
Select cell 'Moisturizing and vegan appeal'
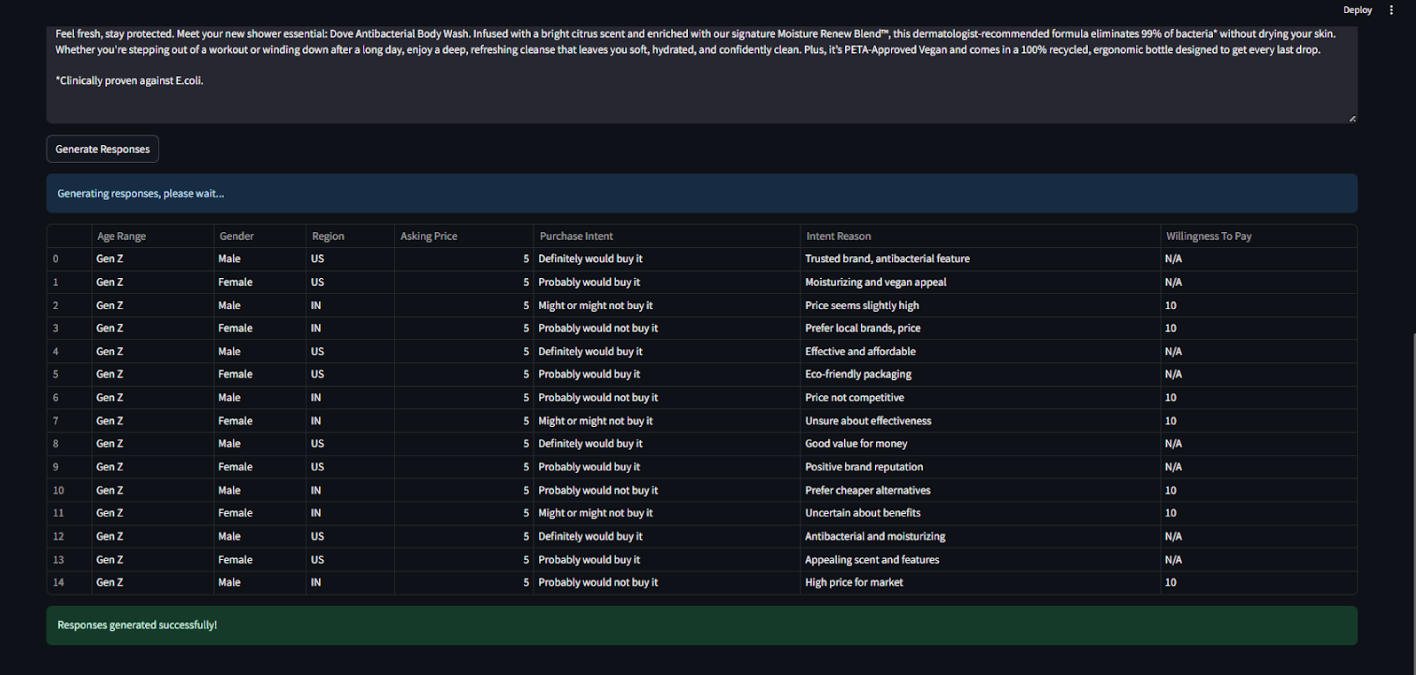(980, 282)
